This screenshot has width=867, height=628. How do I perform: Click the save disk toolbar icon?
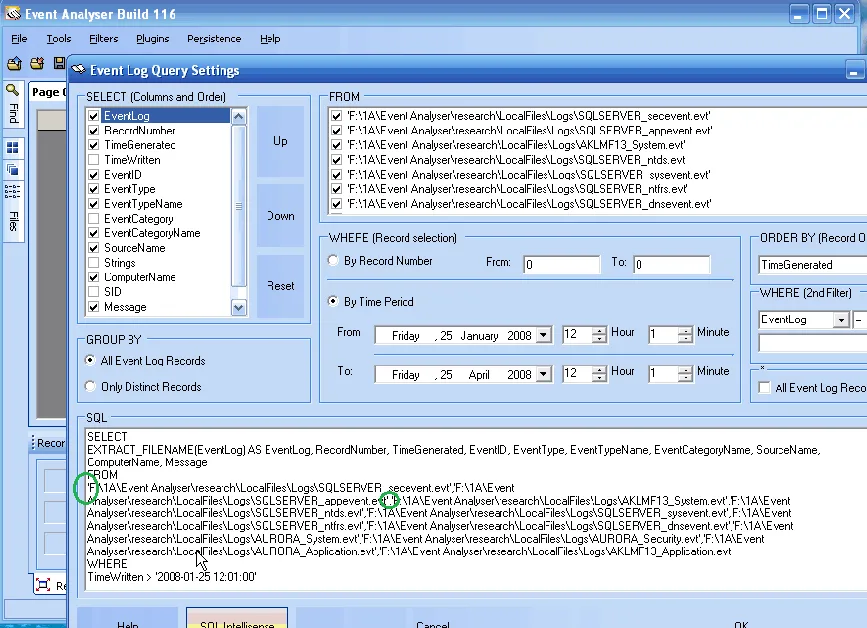59,64
